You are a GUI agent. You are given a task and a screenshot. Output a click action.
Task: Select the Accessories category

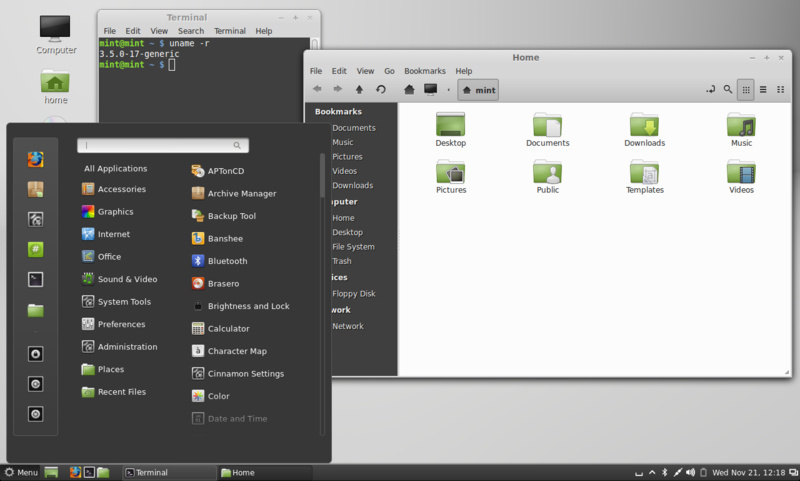pos(114,189)
